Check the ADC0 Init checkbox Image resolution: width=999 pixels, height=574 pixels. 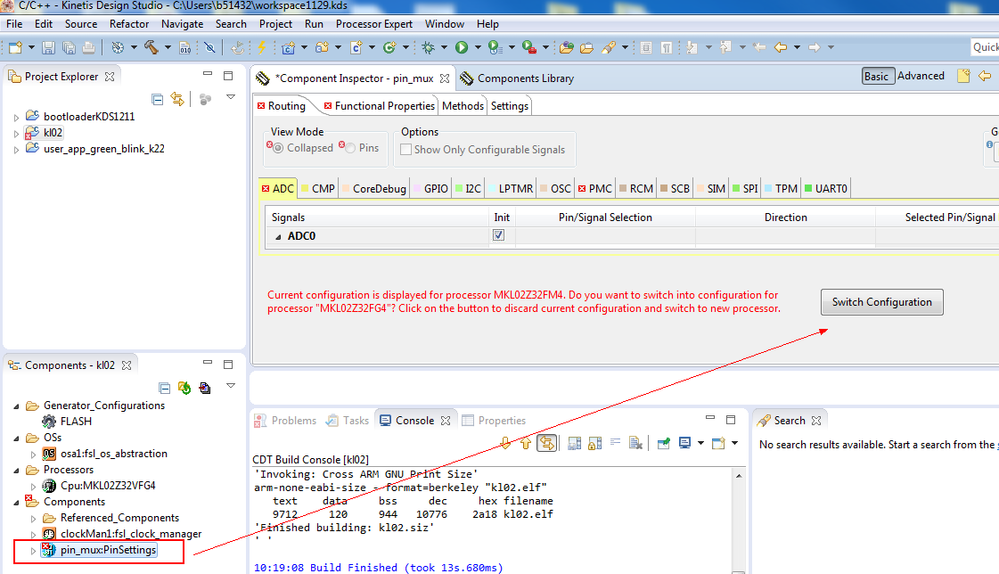tap(498, 235)
